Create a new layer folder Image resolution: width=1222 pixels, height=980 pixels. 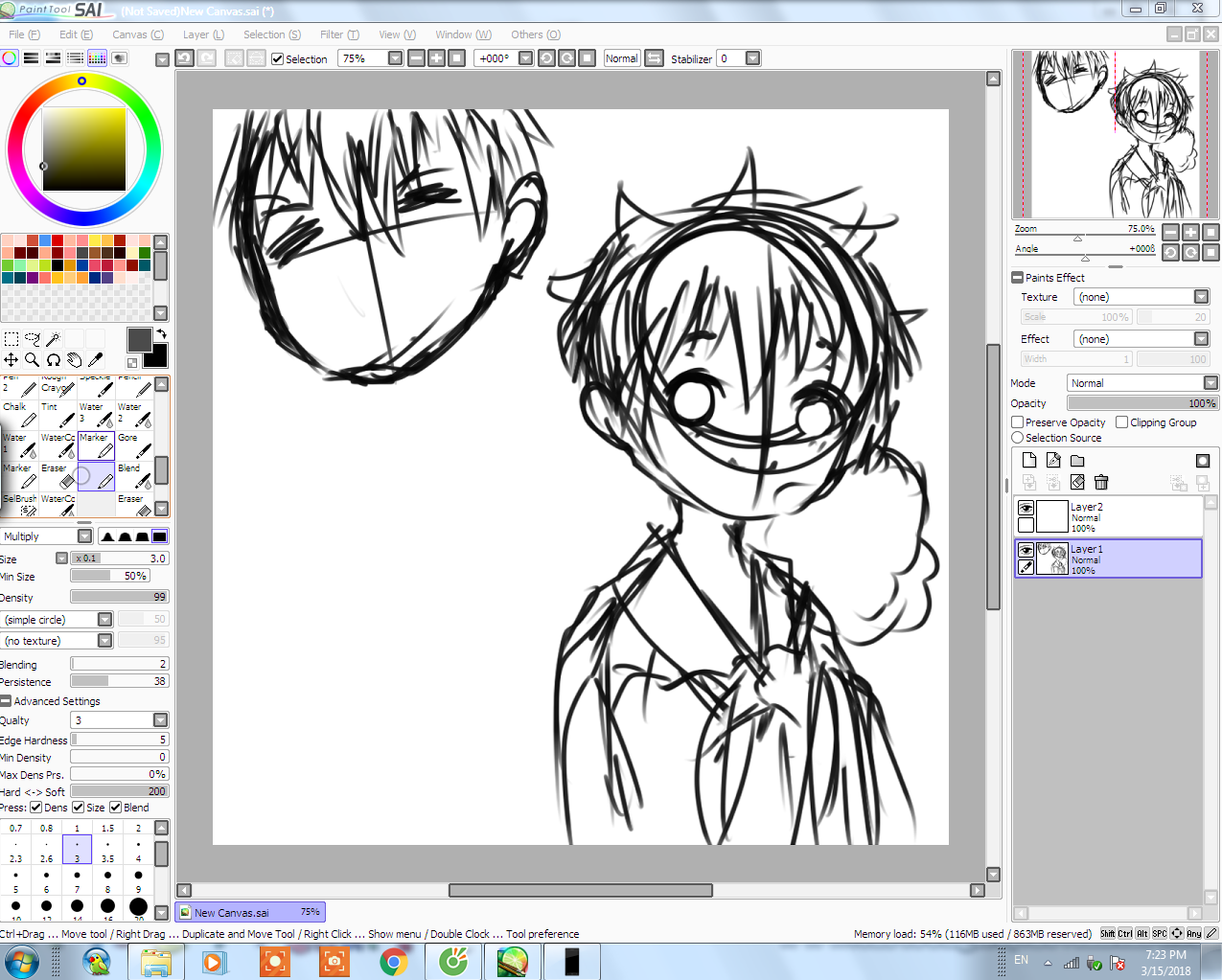point(1077,461)
